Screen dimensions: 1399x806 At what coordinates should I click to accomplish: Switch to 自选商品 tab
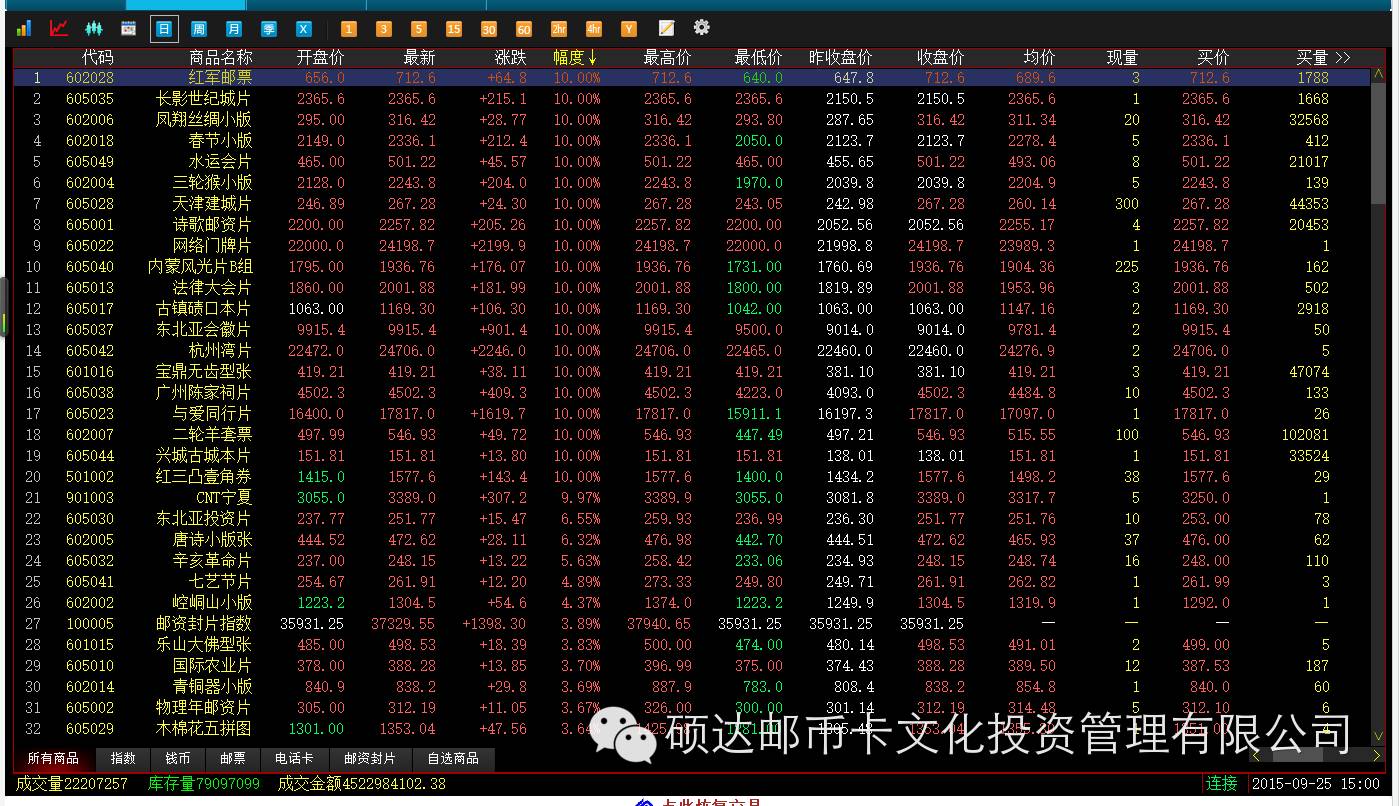tap(453, 759)
